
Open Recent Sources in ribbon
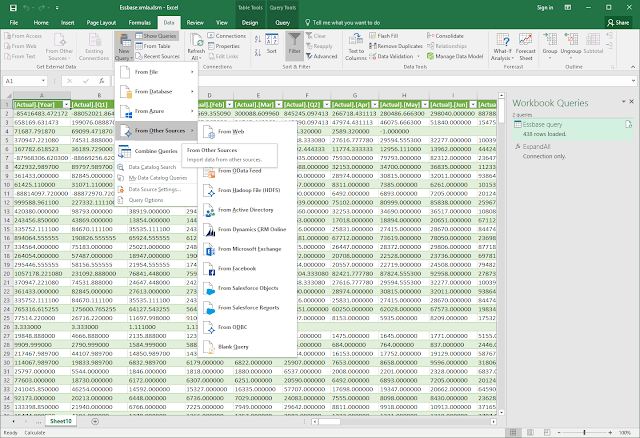click(x=157, y=56)
